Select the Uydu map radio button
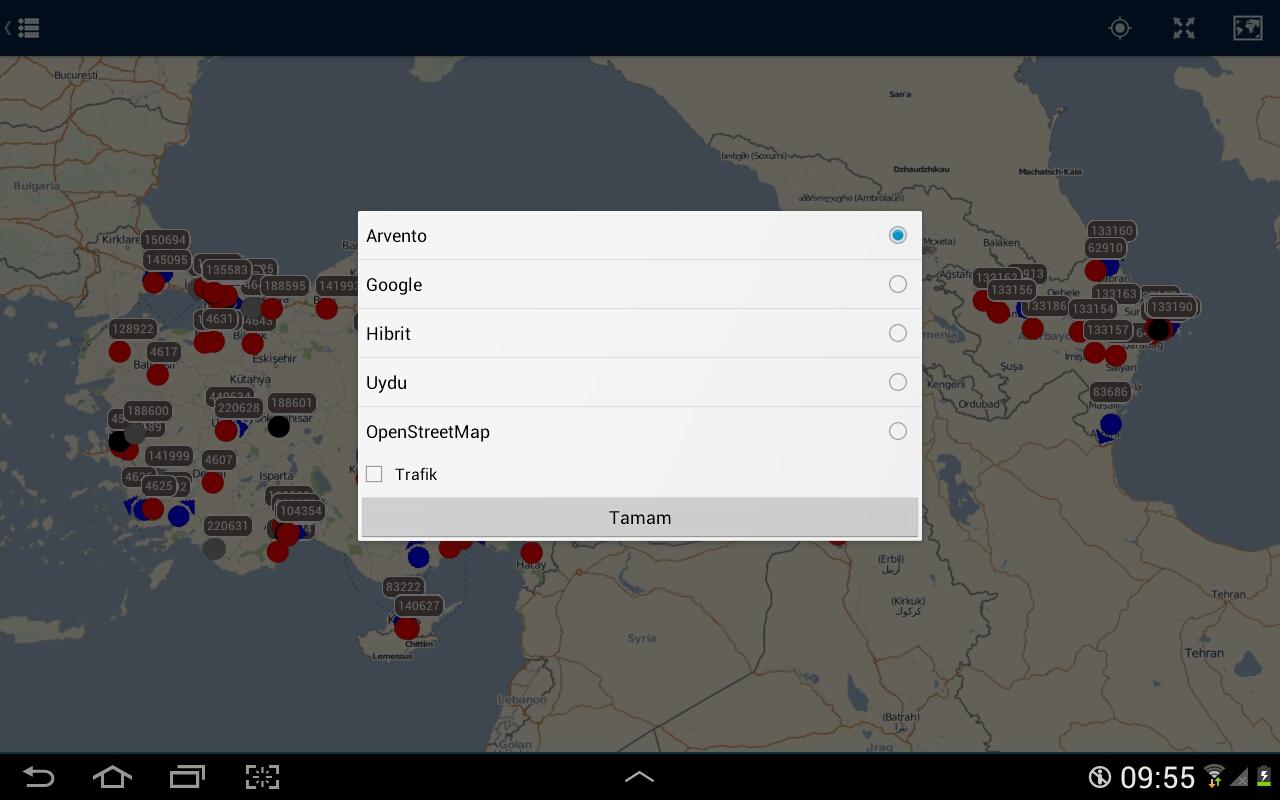The height and width of the screenshot is (800, 1280). 897,382
